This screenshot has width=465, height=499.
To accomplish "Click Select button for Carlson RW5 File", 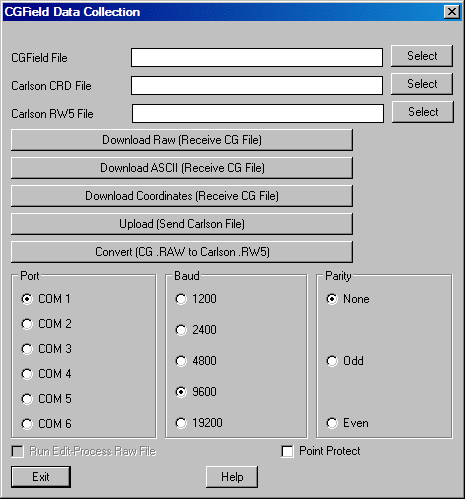I will tap(423, 112).
